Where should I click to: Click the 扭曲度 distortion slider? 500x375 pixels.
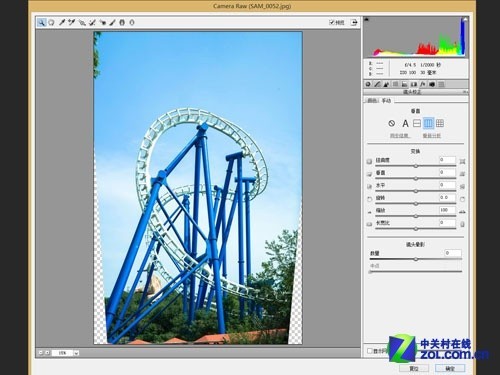416,166
